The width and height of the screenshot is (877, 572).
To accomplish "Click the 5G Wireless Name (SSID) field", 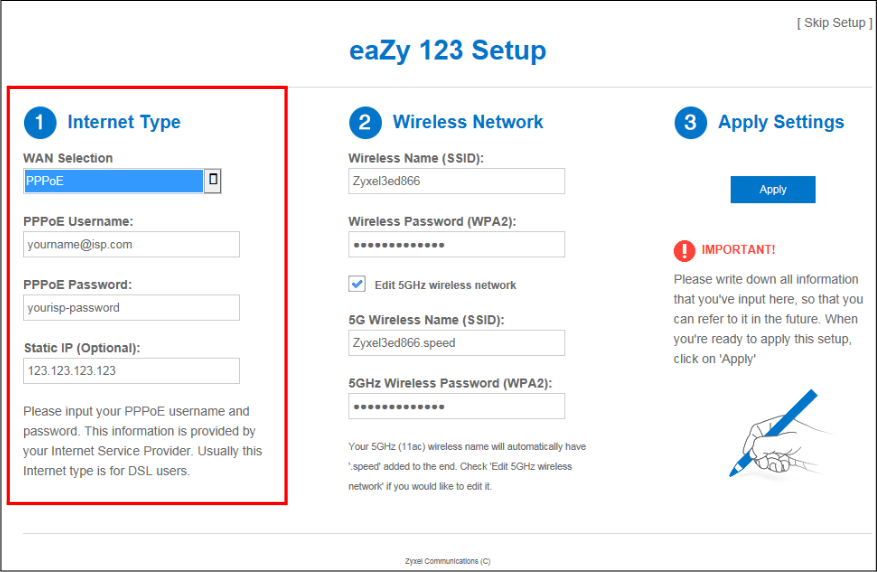I will pyautogui.click(x=456, y=343).
